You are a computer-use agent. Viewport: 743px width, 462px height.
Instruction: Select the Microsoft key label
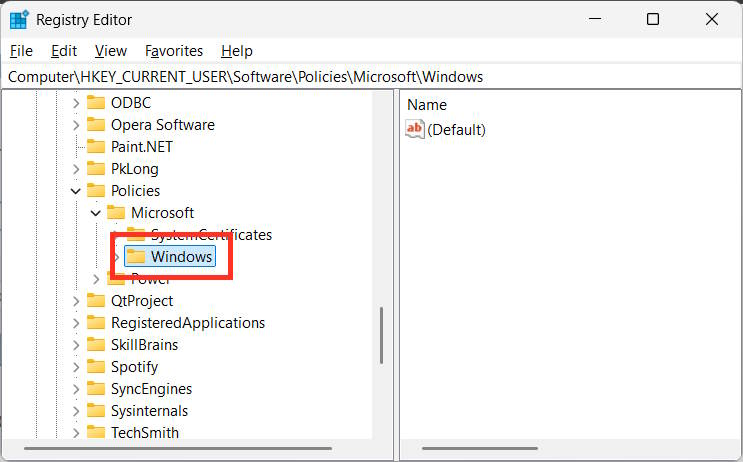[163, 213]
